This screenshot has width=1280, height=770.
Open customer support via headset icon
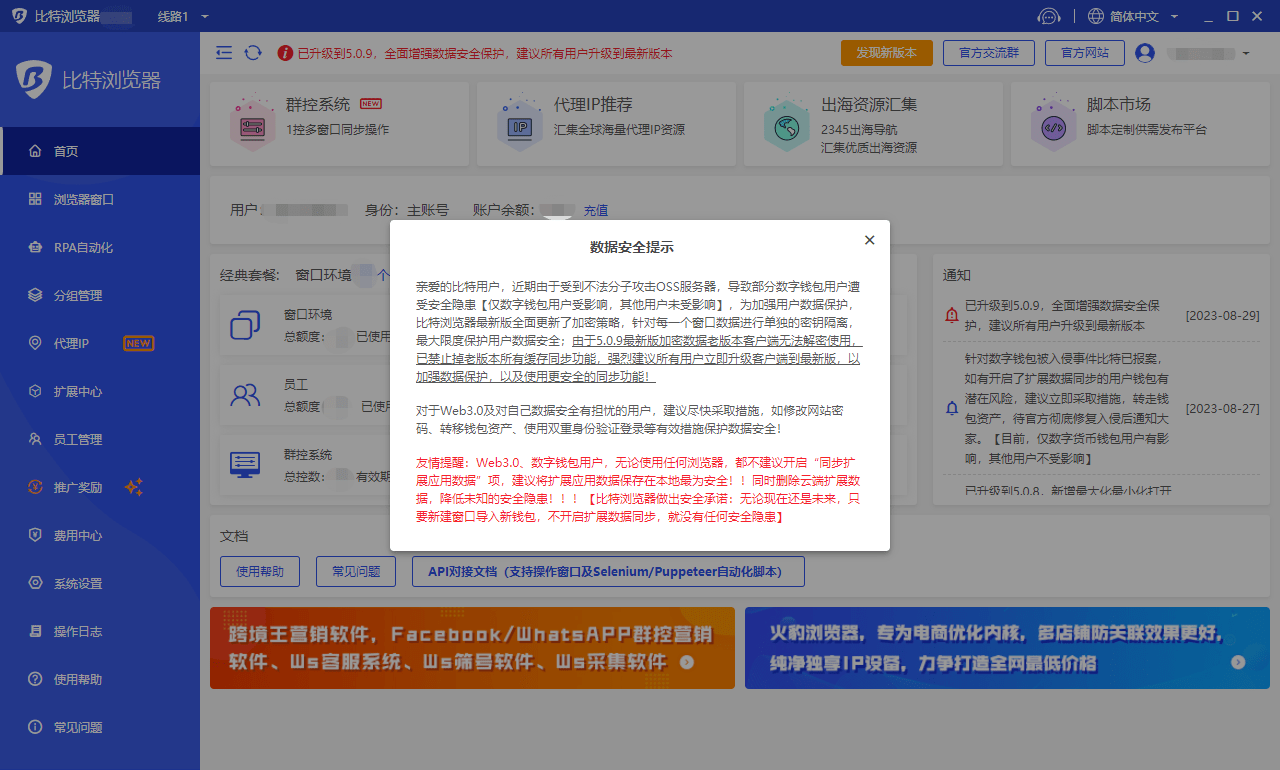1048,16
